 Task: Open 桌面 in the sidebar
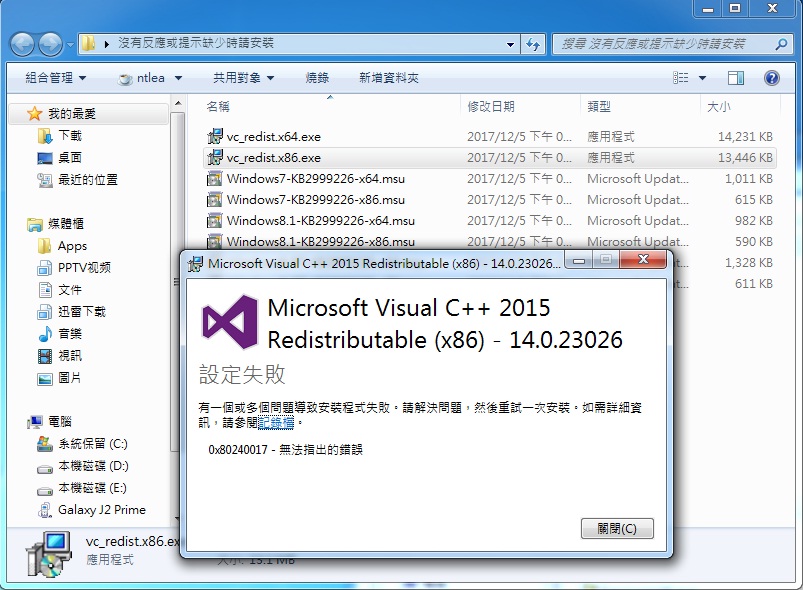tap(70, 158)
